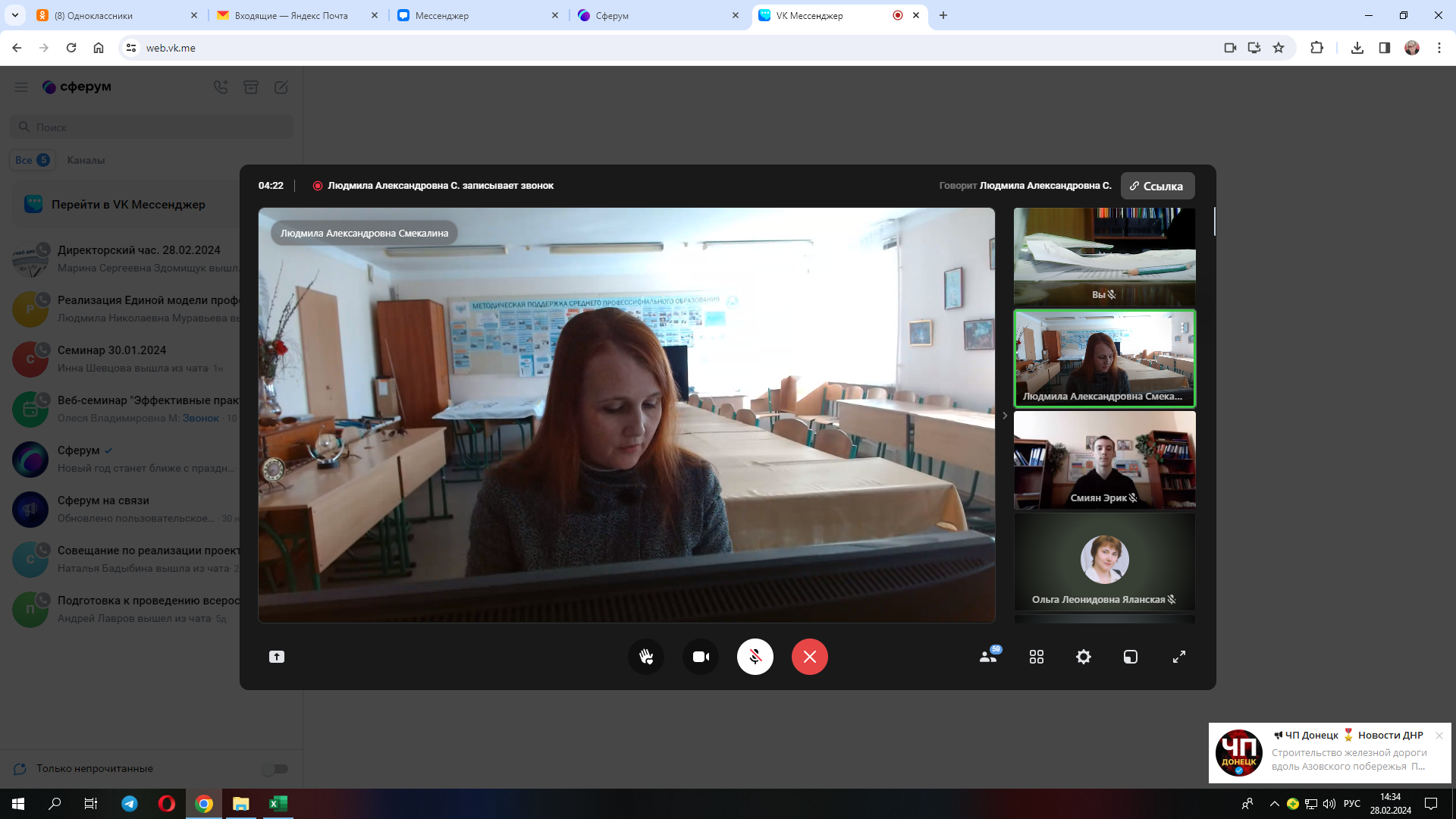Screen dimensions: 1456x819
Task: Dismiss the ЧП Донецк notification
Action: tap(1439, 736)
